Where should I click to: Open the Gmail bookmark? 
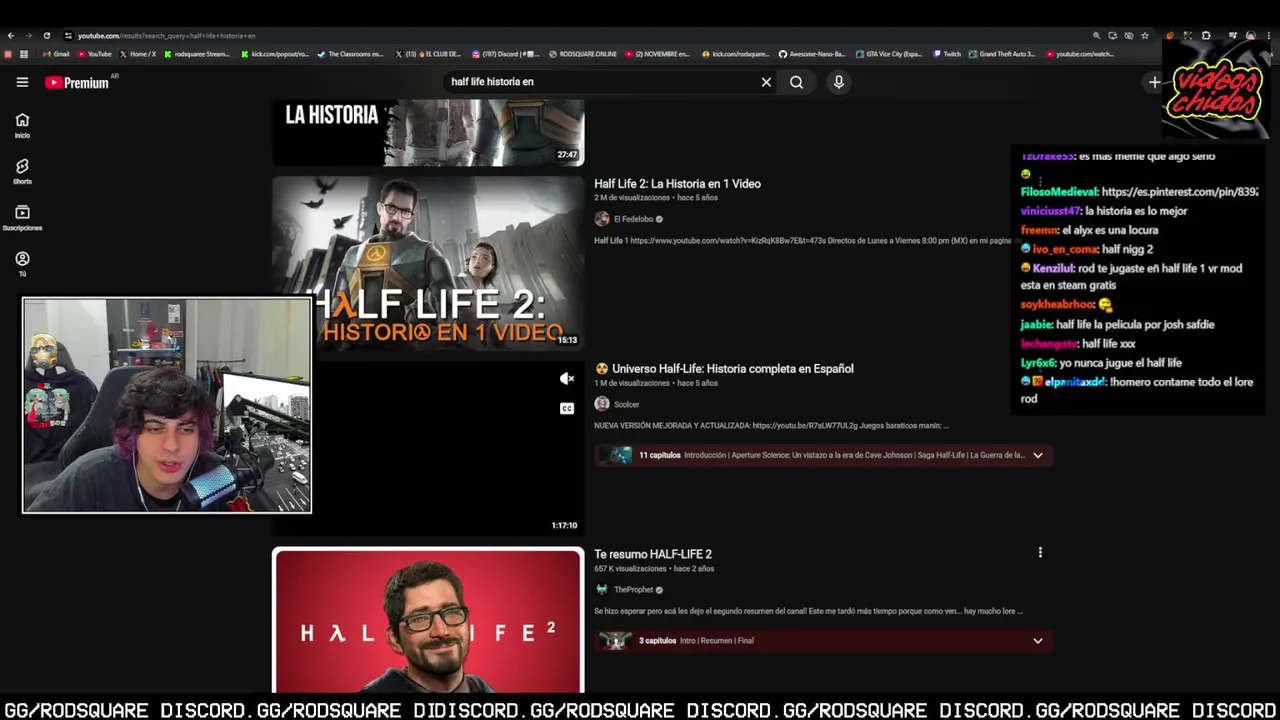[x=56, y=54]
